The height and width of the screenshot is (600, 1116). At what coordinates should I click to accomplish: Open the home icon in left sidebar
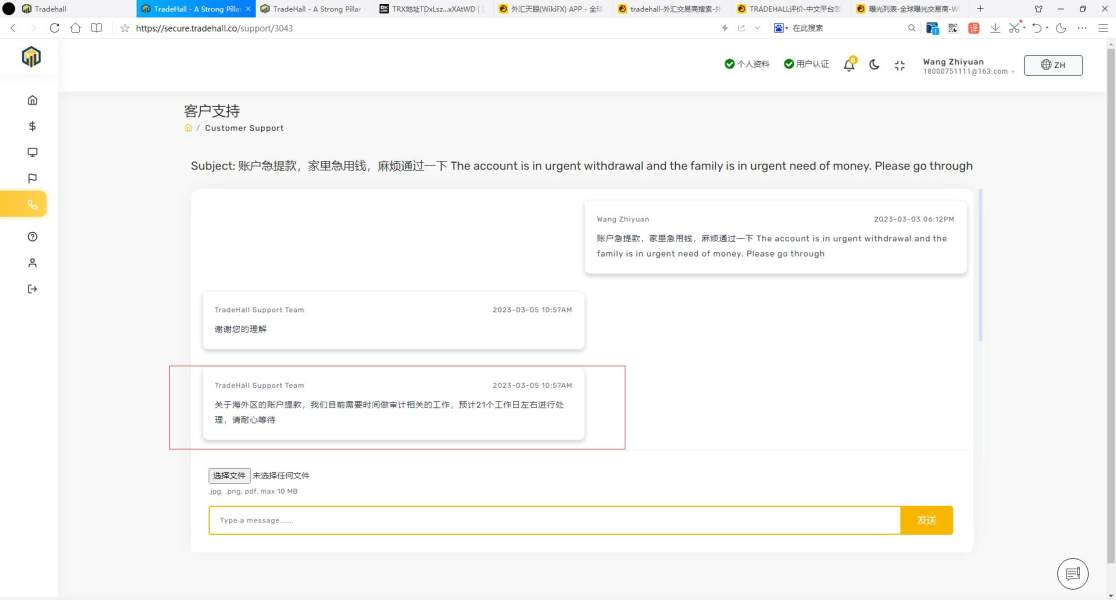pyautogui.click(x=32, y=100)
